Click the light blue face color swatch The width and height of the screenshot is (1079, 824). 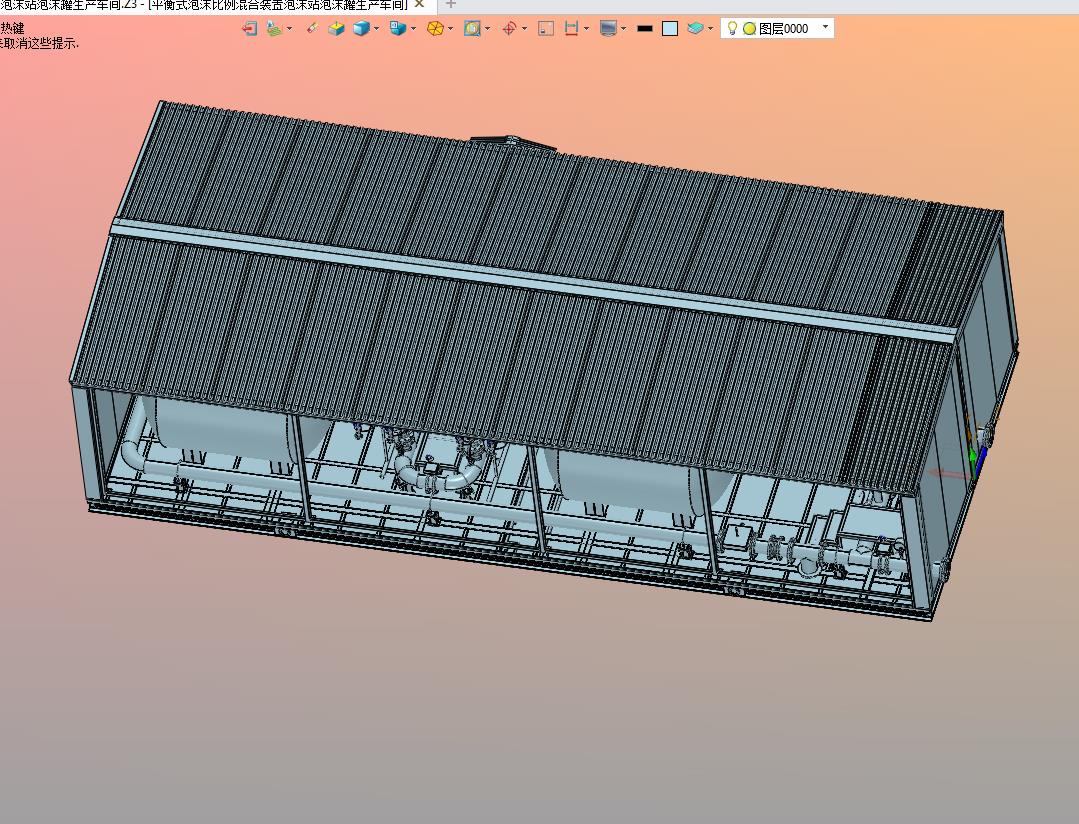coord(670,28)
